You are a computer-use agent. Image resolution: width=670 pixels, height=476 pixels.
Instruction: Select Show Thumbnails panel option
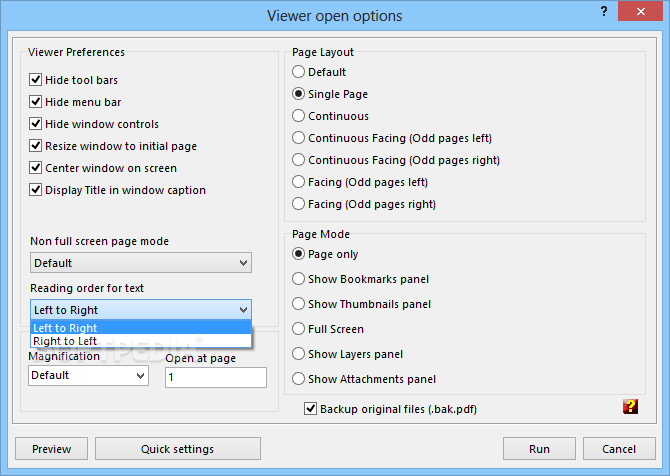(x=298, y=304)
